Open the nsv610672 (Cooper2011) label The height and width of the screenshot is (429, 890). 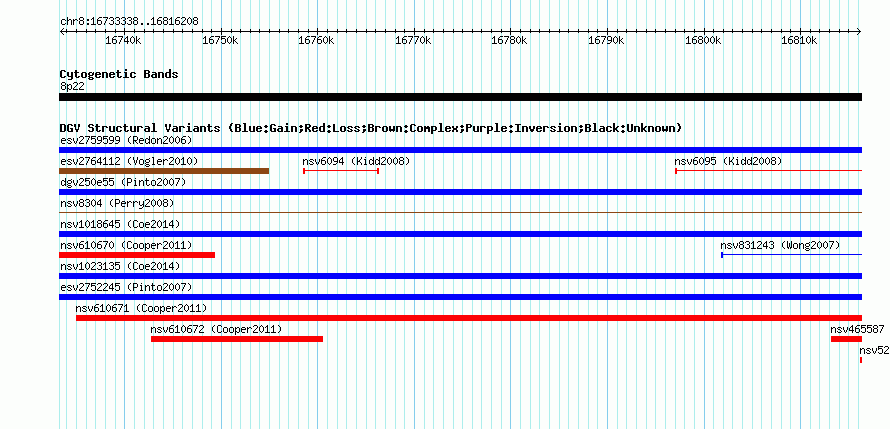[x=216, y=329]
